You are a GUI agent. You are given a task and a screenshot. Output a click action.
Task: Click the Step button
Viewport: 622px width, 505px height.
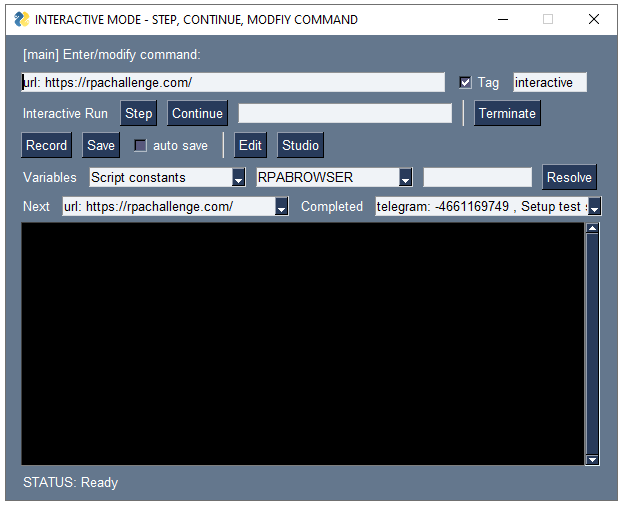[138, 113]
